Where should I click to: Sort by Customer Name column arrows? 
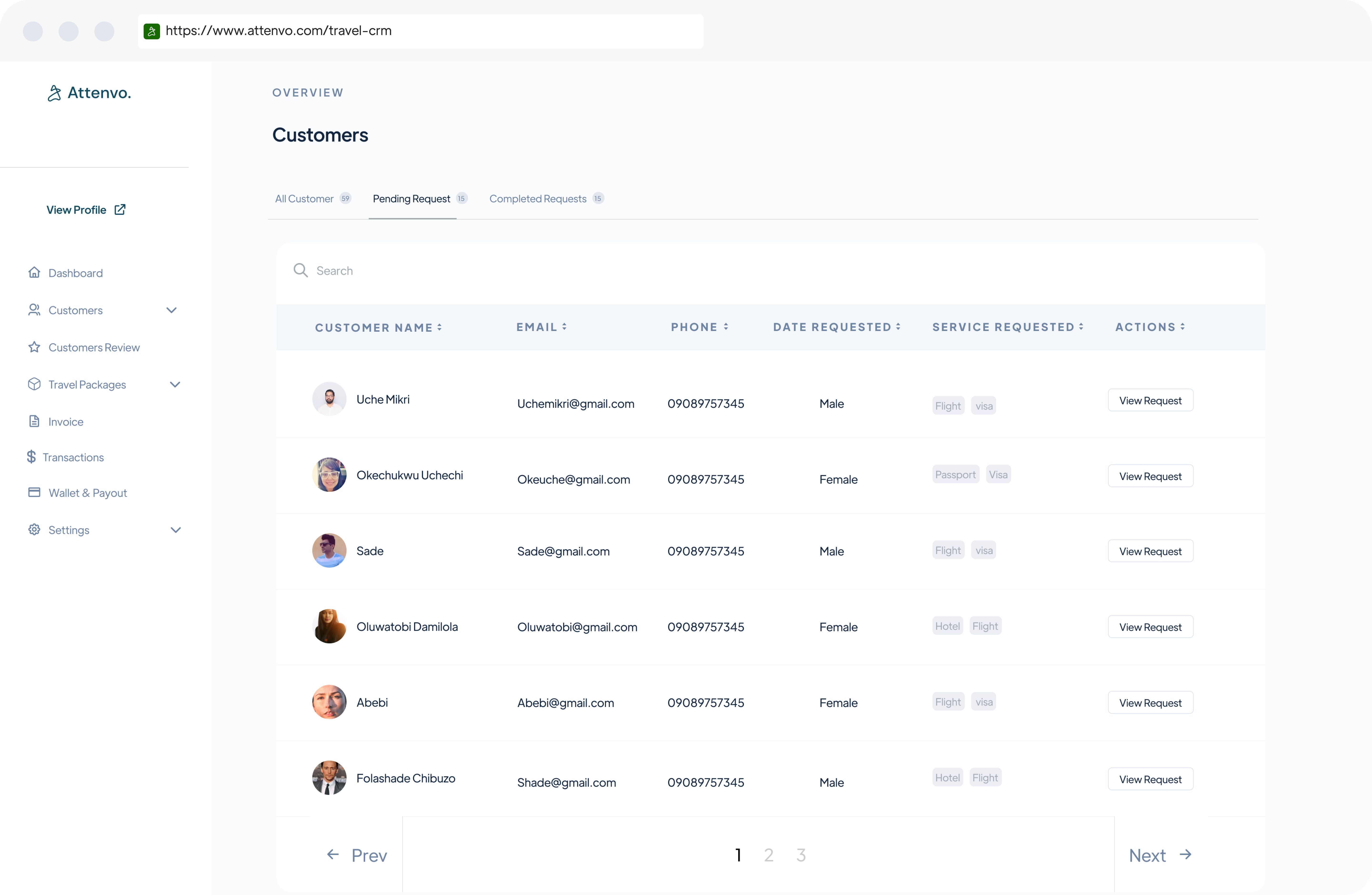[x=439, y=327]
